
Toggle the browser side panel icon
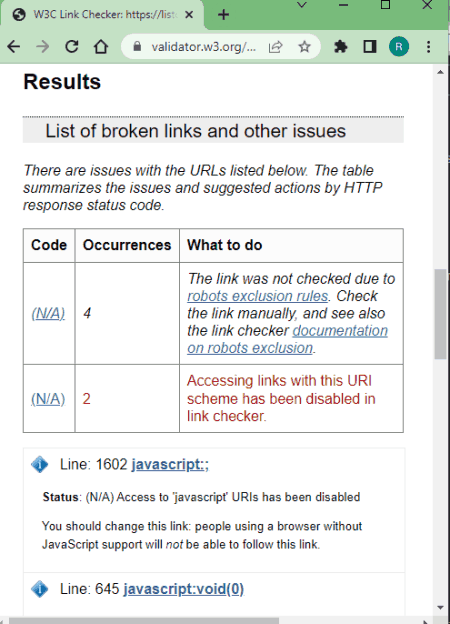tap(370, 47)
